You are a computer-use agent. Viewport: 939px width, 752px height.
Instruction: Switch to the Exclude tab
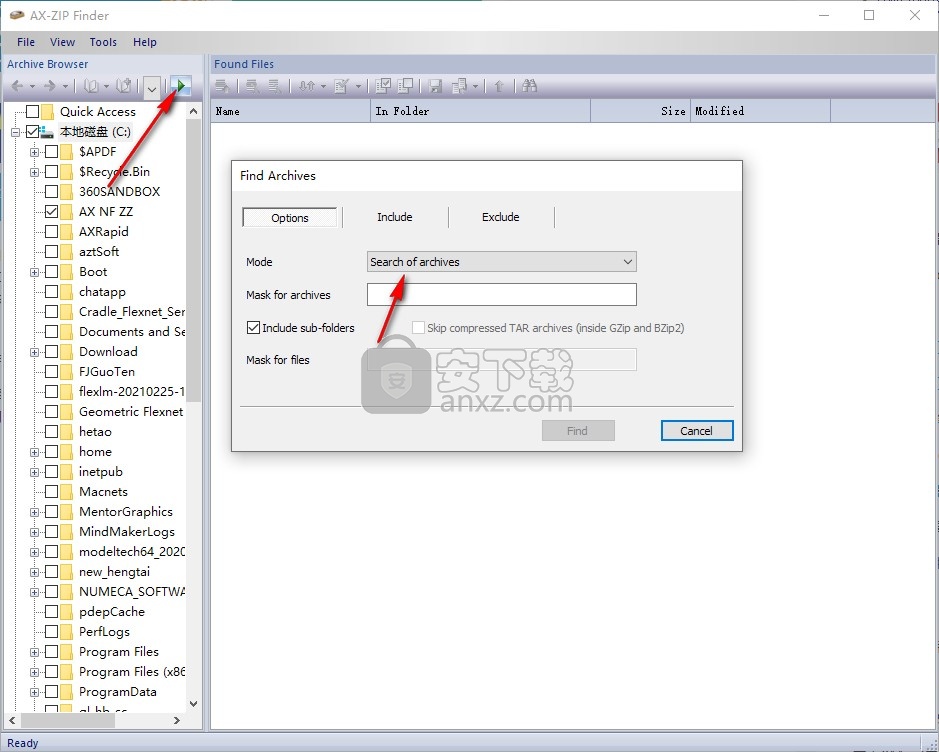coord(501,217)
